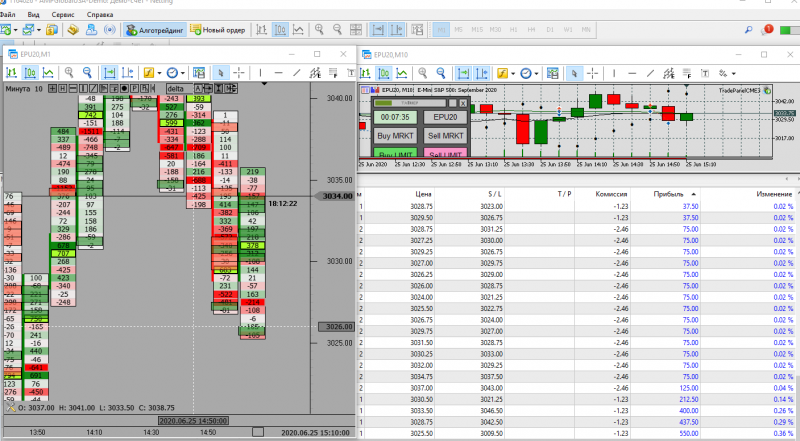Click Buy MRKT on trade panel
The width and height of the screenshot is (800, 441).
395,136
